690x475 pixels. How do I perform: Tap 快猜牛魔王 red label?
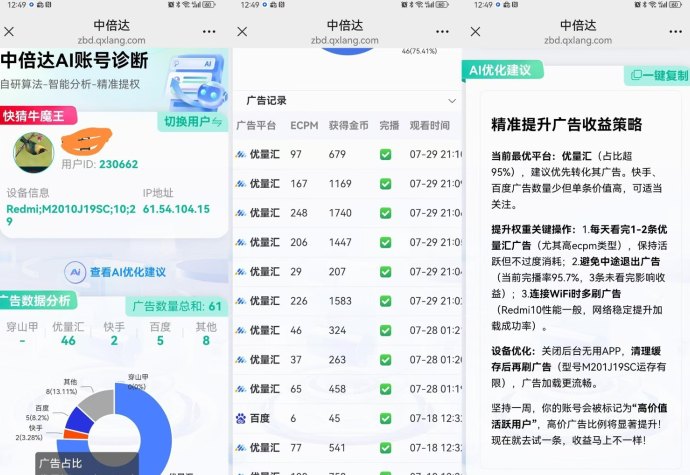38,116
